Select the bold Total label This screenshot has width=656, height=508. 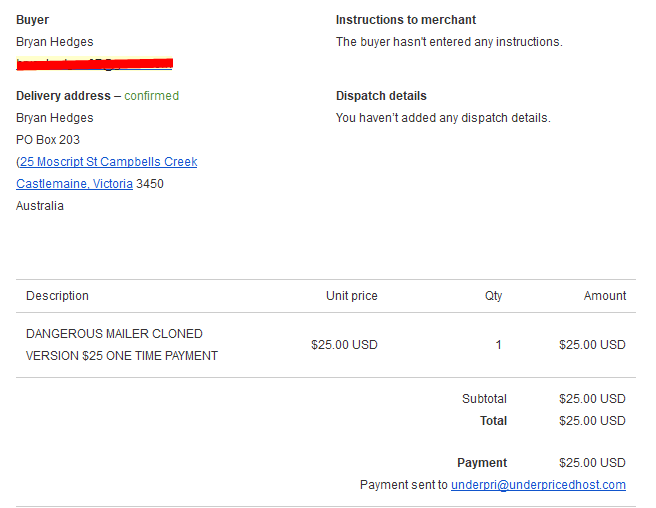[x=493, y=421]
